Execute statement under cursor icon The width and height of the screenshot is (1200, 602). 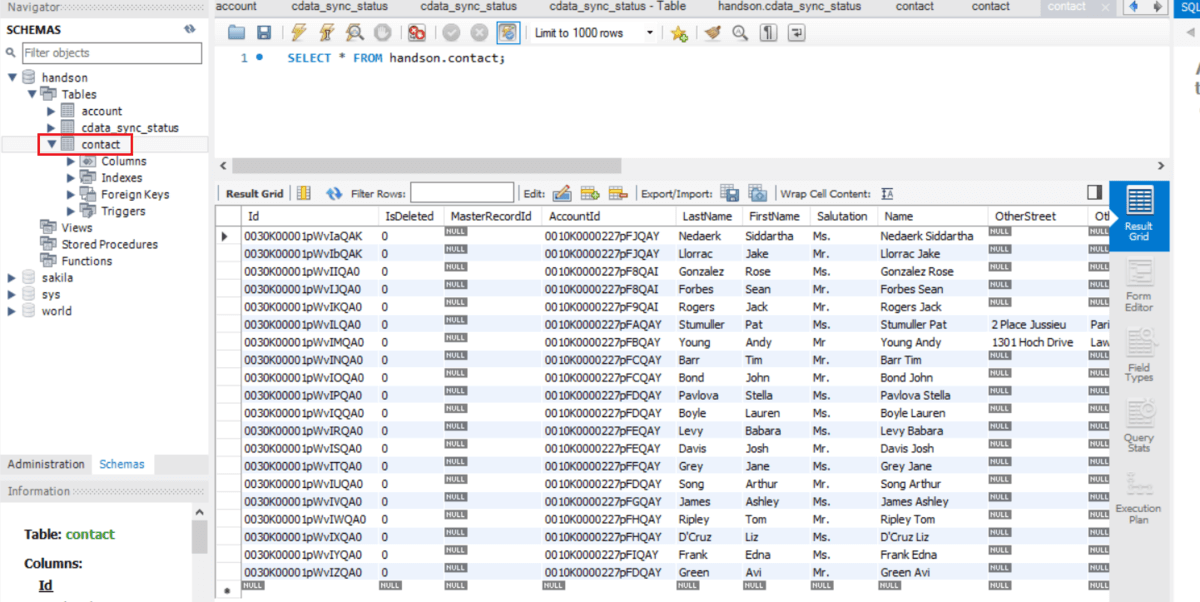tap(327, 33)
